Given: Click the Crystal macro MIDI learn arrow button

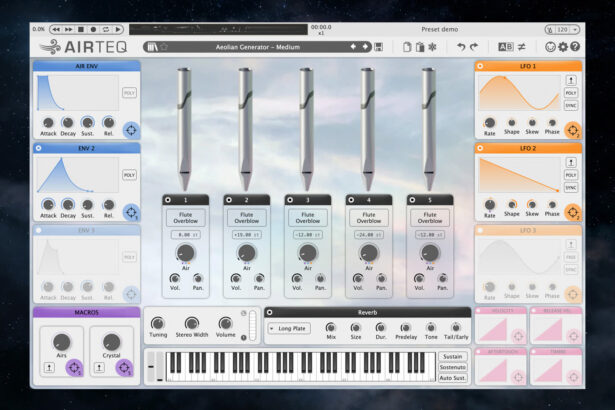Looking at the screenshot, I should [99, 368].
